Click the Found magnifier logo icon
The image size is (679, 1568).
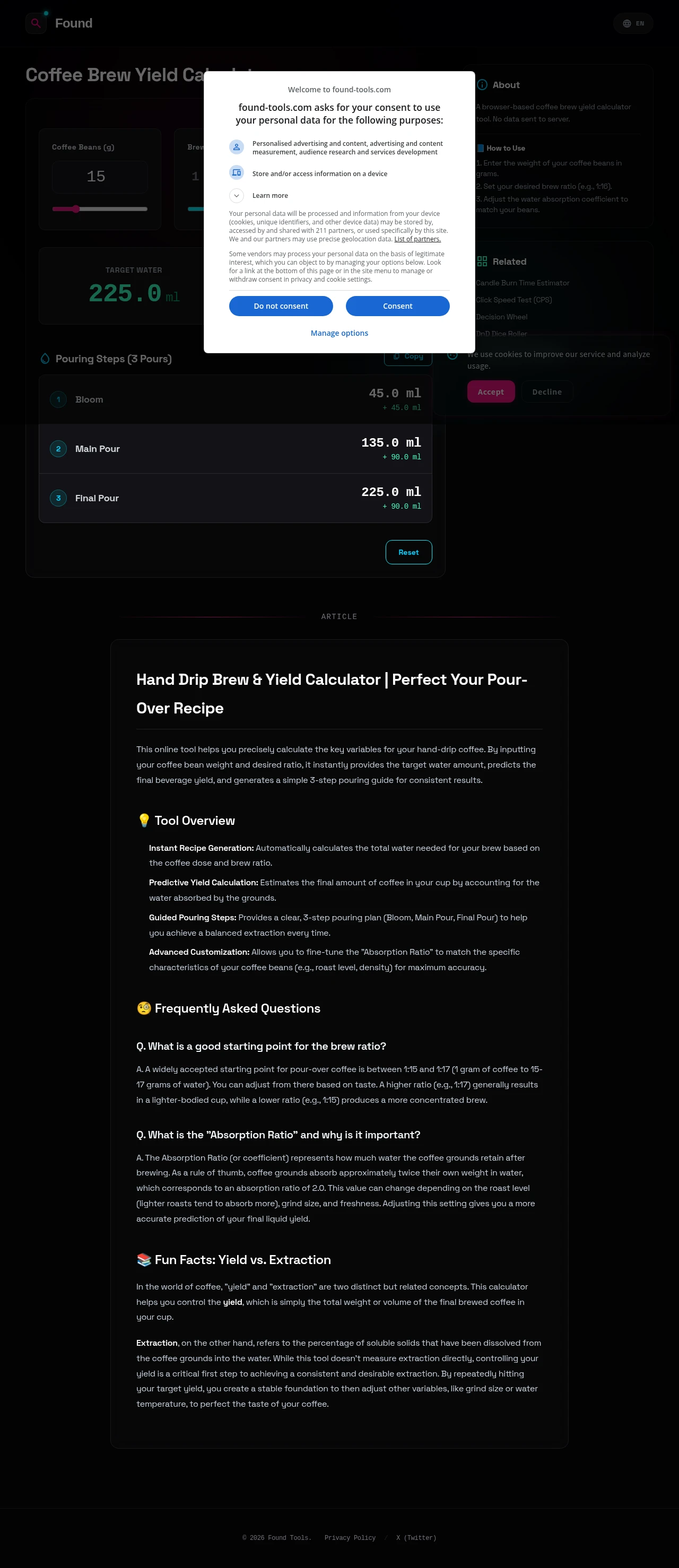[36, 23]
